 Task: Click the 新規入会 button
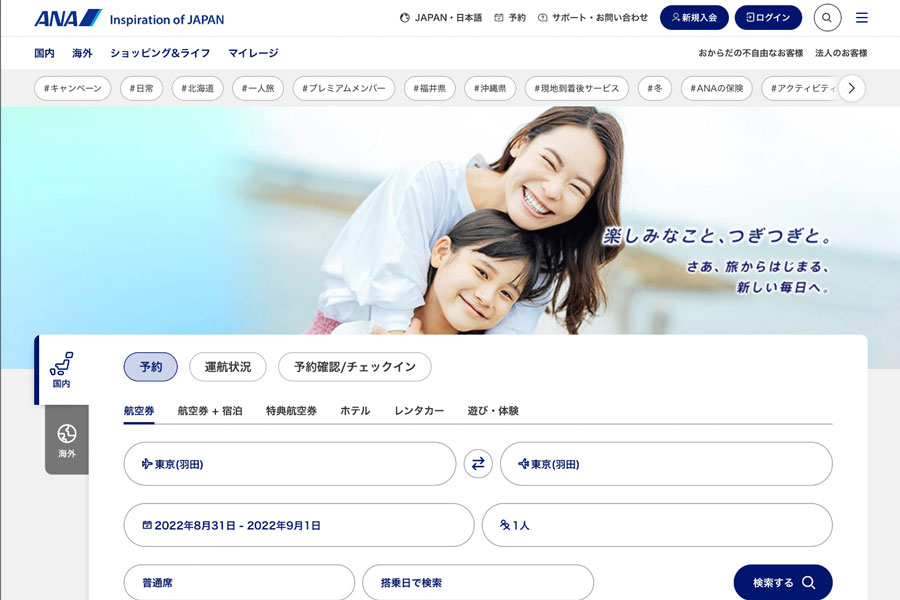[694, 18]
